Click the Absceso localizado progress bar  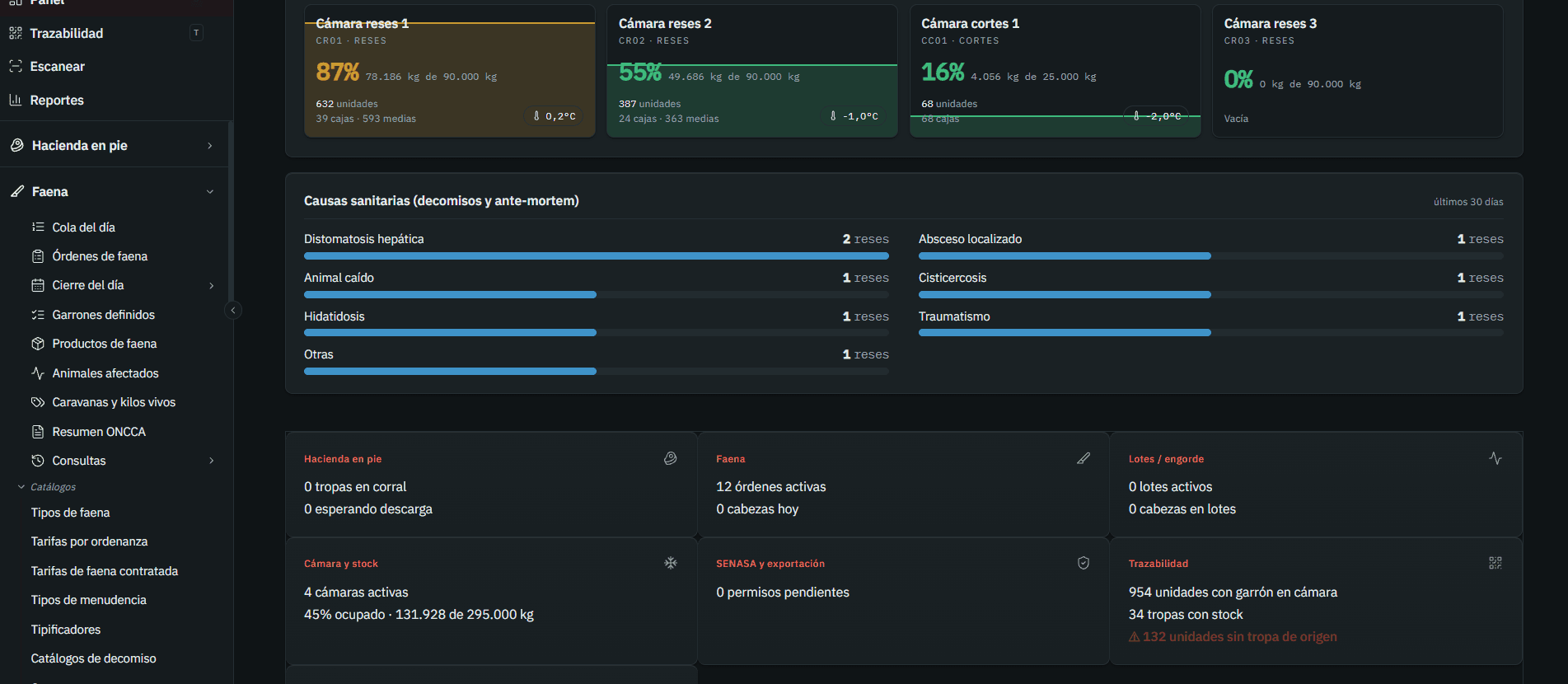point(1211,256)
